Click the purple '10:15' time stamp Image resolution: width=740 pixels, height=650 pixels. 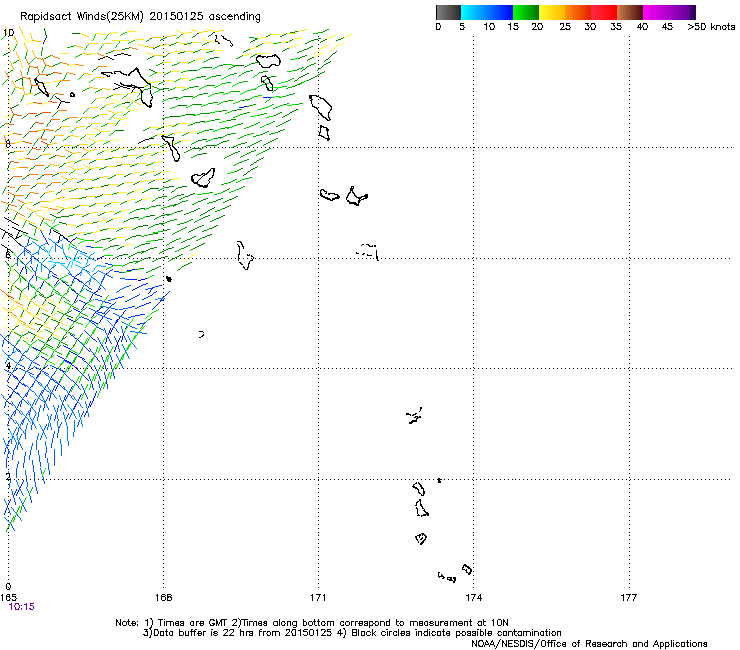pyautogui.click(x=22, y=607)
